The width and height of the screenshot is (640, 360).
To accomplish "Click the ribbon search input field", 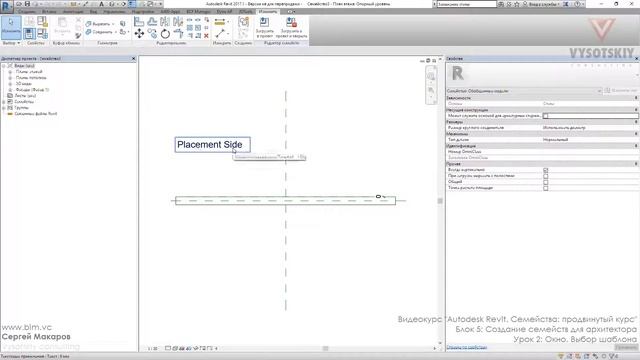I will (x=466, y=4).
